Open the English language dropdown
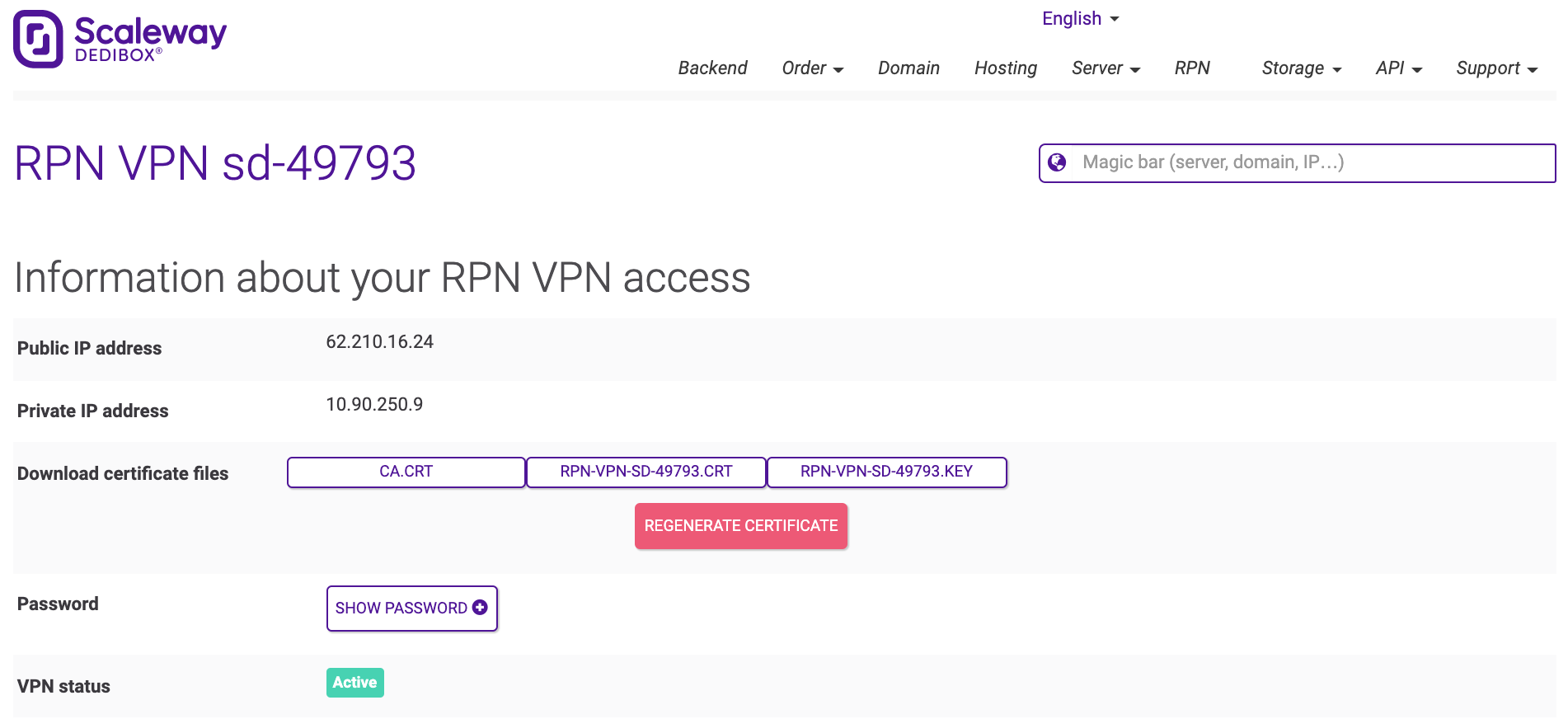The image size is (1568, 719). coord(1080,19)
